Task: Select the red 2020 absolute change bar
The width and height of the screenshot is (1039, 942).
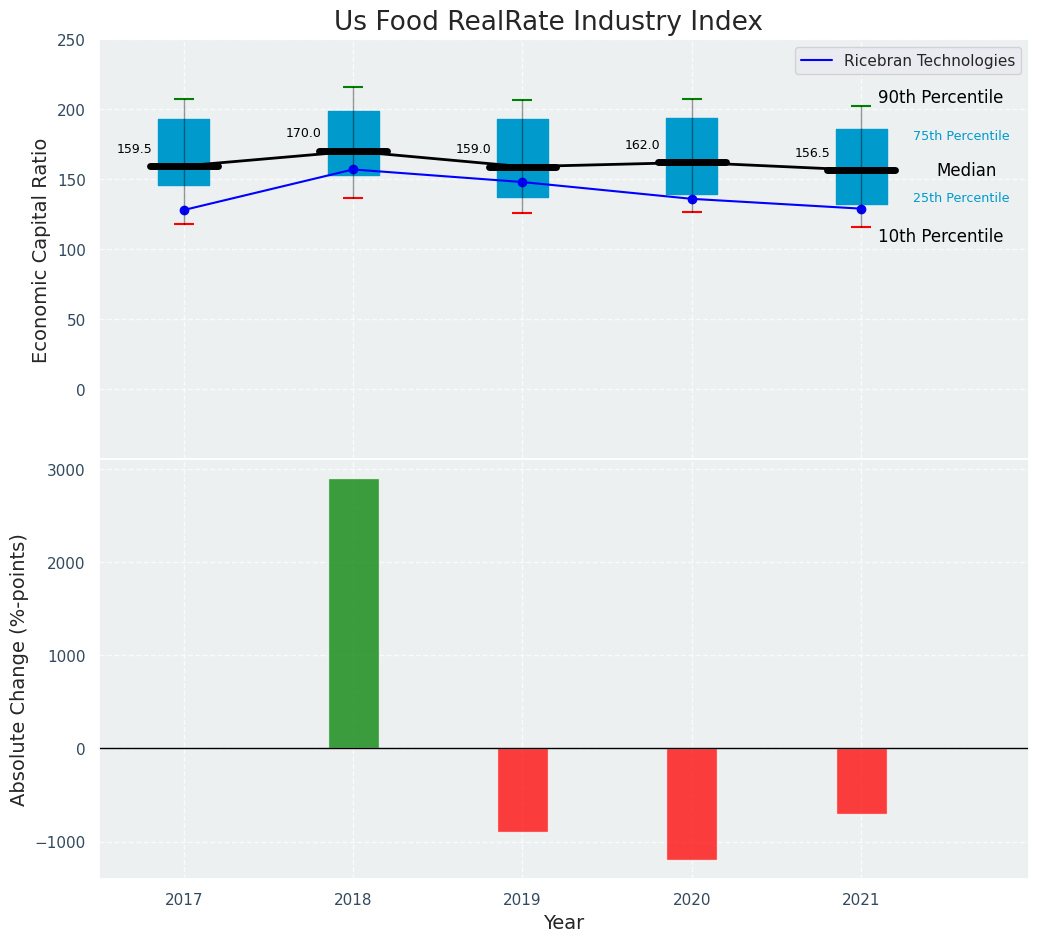Action: (691, 803)
